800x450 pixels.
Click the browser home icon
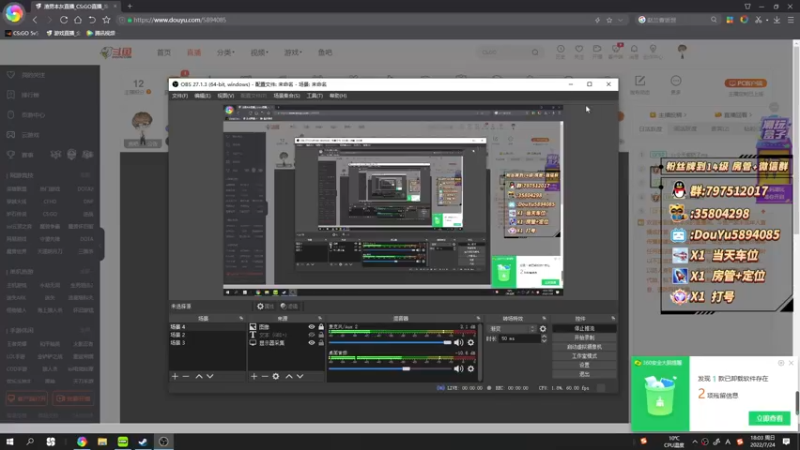click(x=78, y=20)
